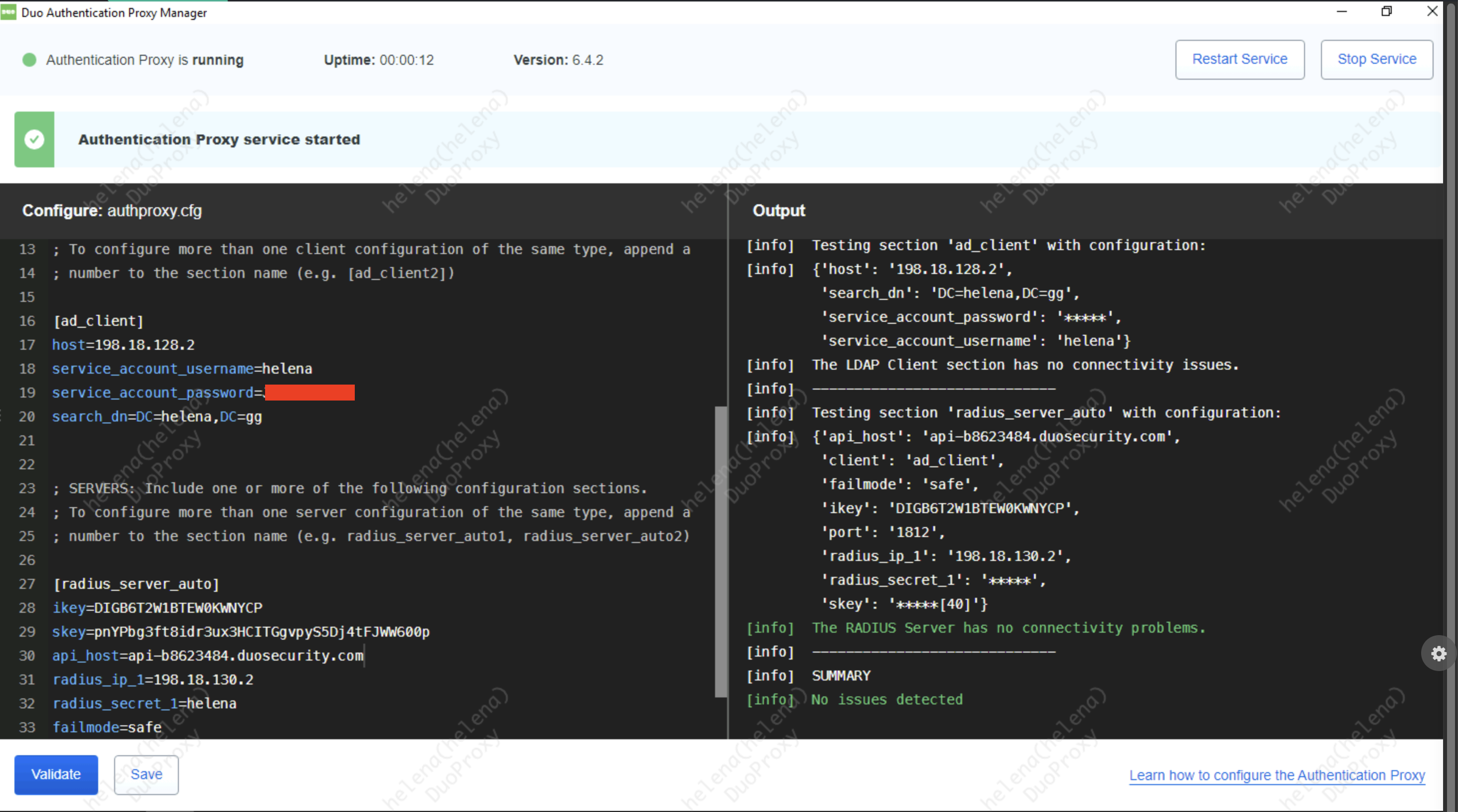Place cursor on the skey line
The height and width of the screenshot is (812, 1458).
click(241, 632)
